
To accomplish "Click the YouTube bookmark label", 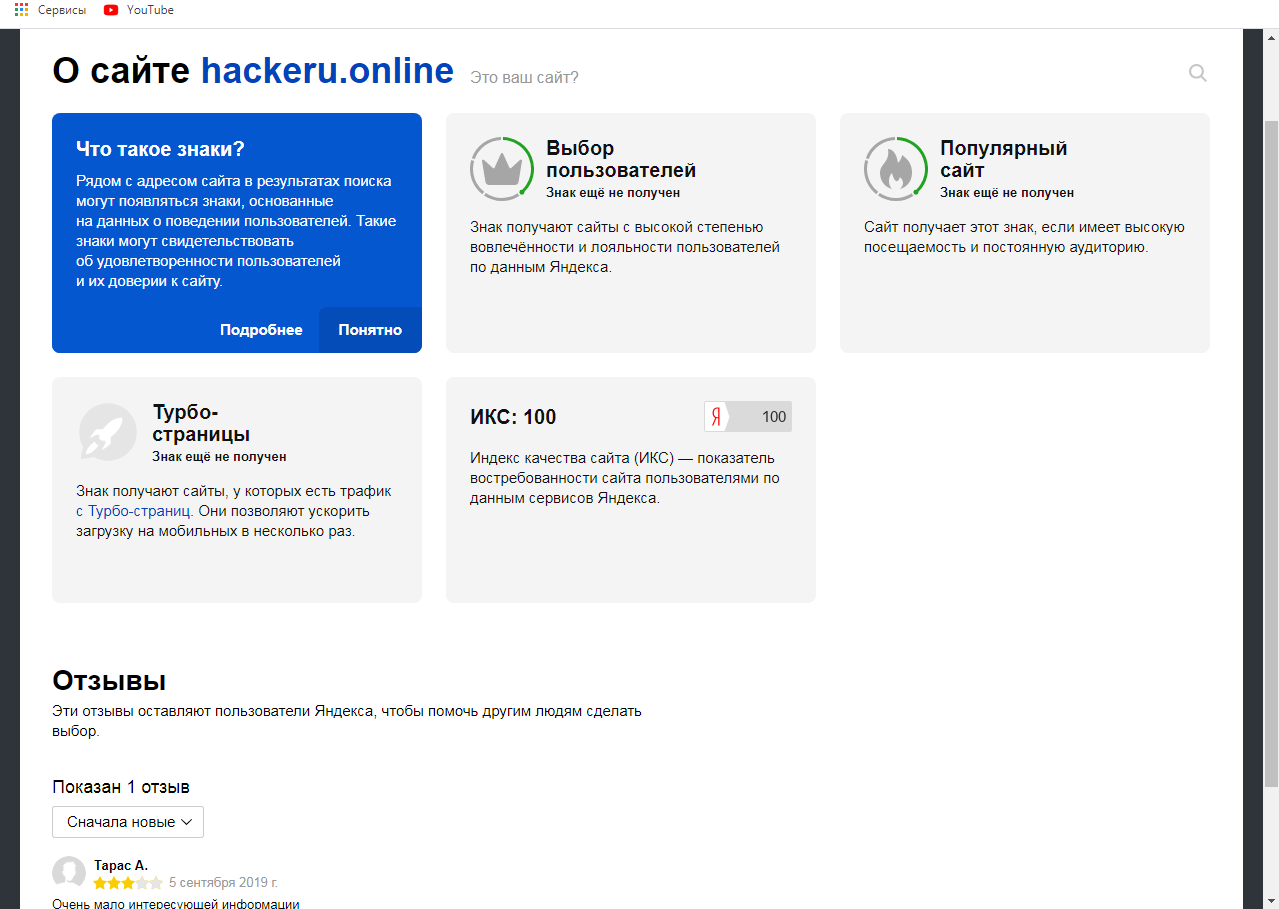I will (151, 10).
